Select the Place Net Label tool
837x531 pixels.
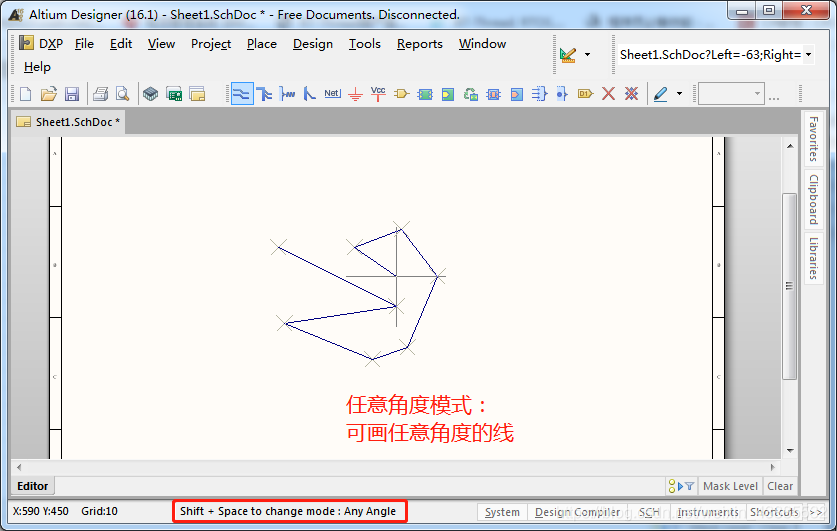tap(332, 94)
